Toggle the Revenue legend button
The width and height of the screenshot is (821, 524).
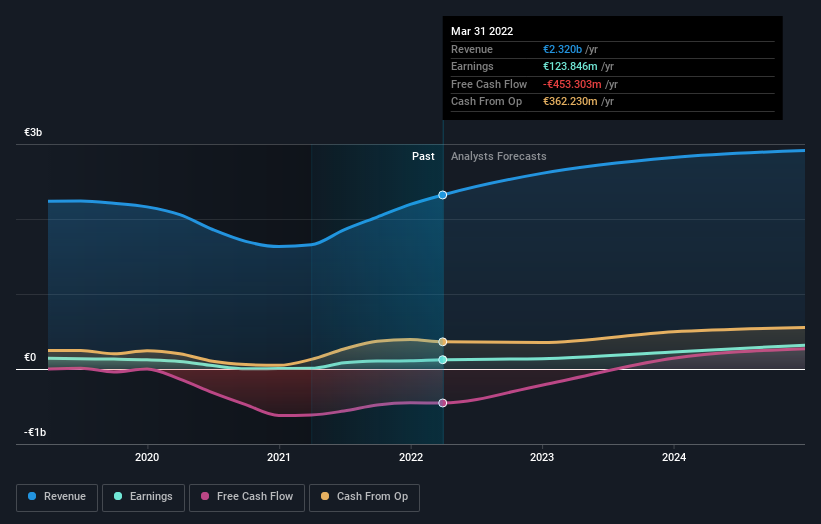click(57, 497)
